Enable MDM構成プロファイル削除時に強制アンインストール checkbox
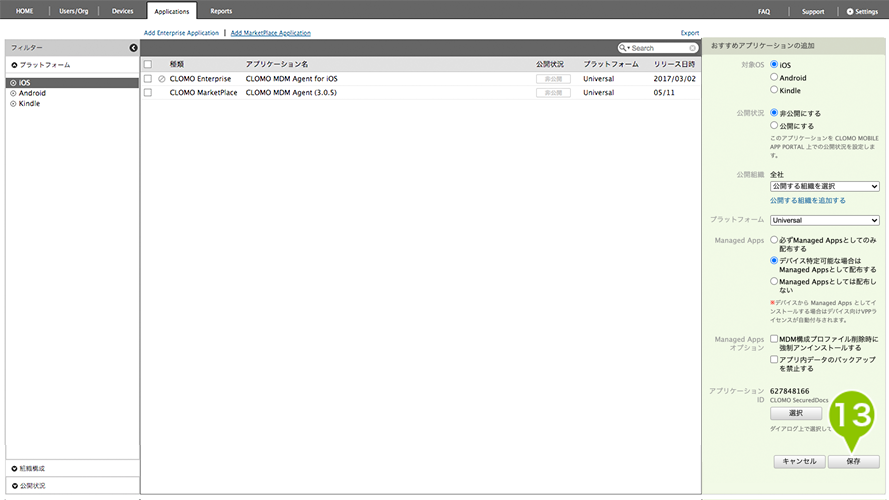Image resolution: width=889 pixels, height=500 pixels. (x=774, y=339)
